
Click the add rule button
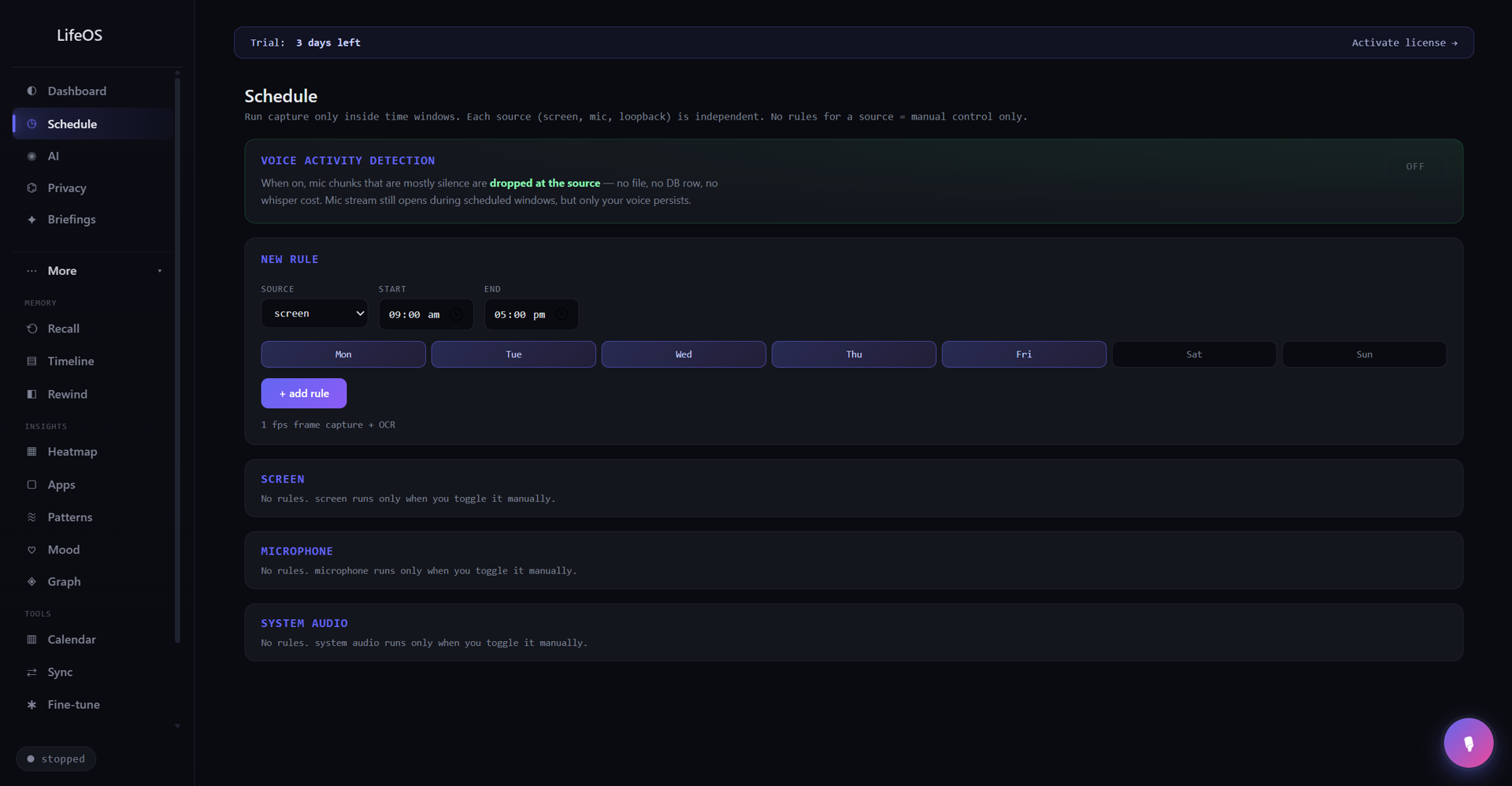tap(304, 393)
